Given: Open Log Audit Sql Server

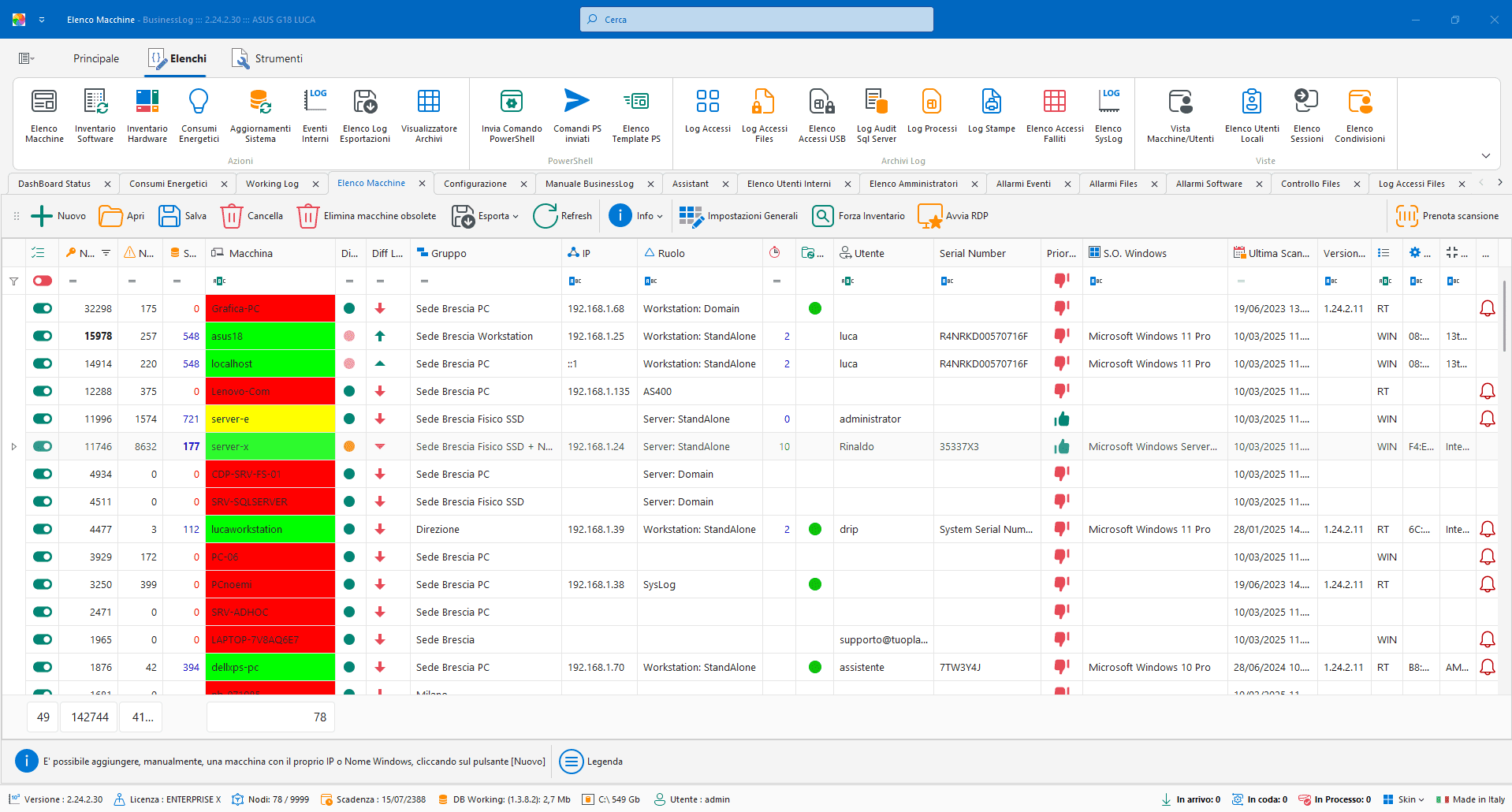Looking at the screenshot, I should click(877, 116).
